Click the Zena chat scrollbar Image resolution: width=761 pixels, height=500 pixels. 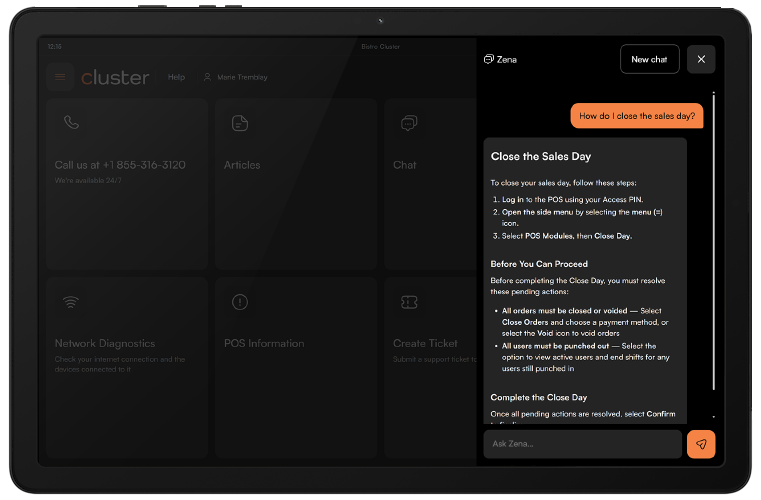click(713, 241)
